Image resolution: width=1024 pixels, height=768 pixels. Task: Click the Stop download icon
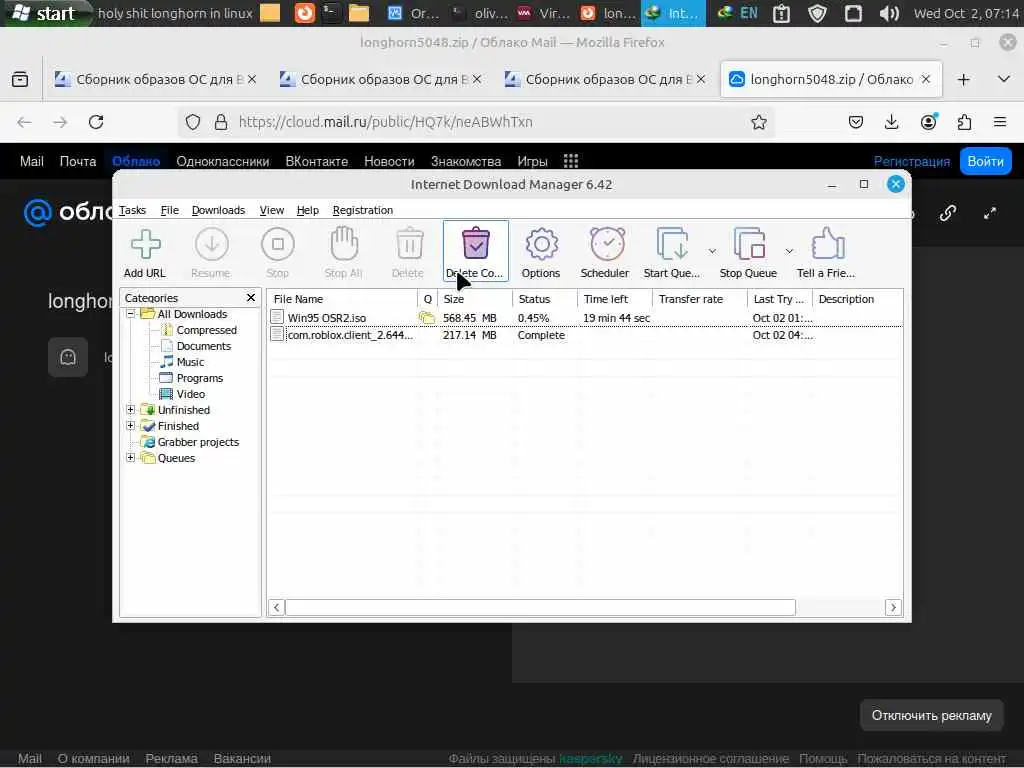tap(278, 252)
